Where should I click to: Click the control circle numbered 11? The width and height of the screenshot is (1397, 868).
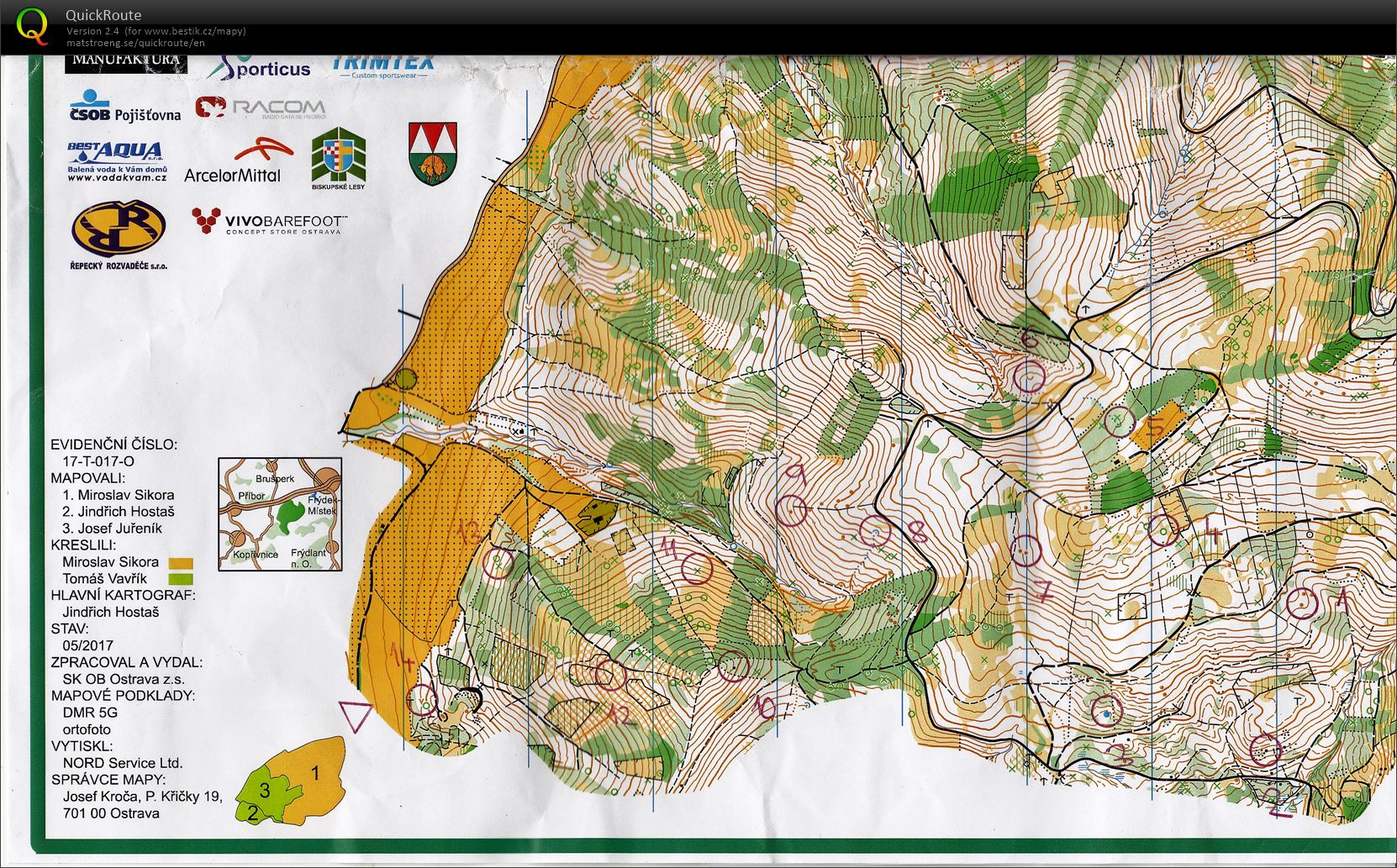696,570
